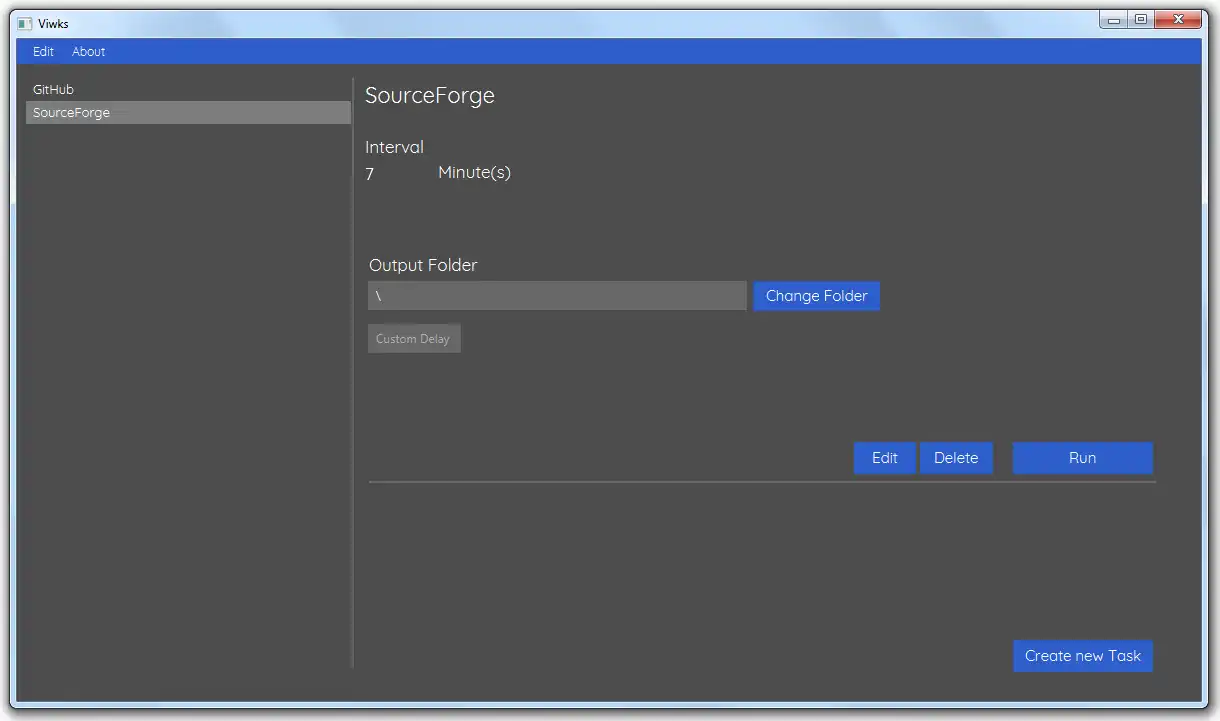1220x721 pixels.
Task: Minimize the Viwks window
Action: coord(1114,19)
